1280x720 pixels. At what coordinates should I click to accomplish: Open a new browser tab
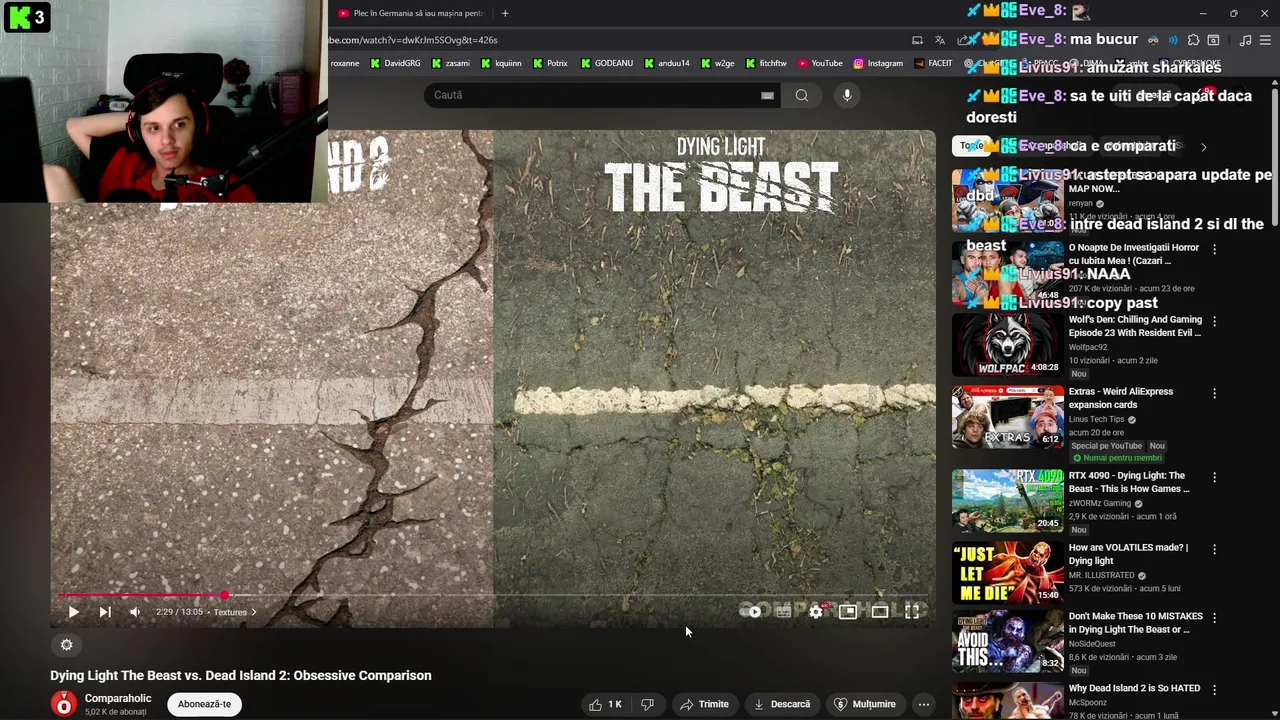(505, 13)
